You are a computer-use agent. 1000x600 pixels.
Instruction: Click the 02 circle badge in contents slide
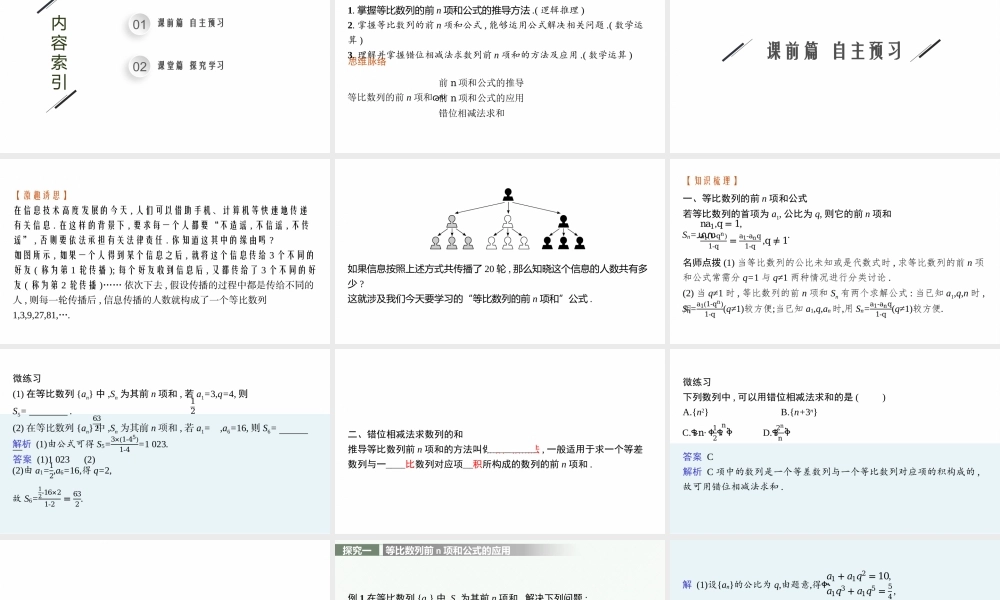click(x=139, y=66)
